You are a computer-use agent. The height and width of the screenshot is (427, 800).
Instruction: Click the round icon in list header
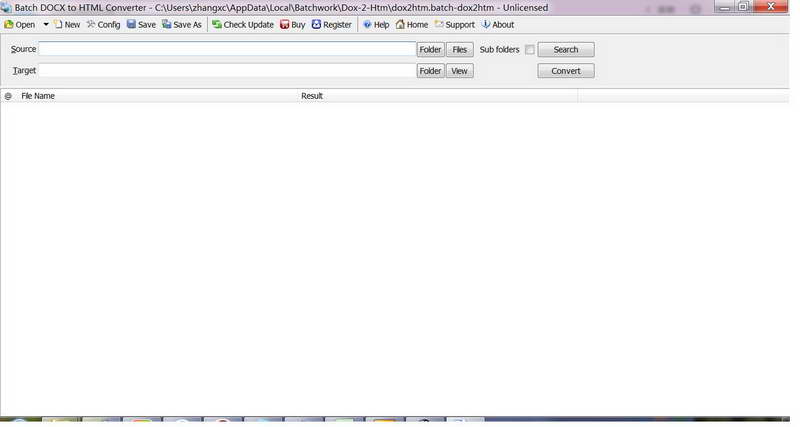click(x=8, y=96)
